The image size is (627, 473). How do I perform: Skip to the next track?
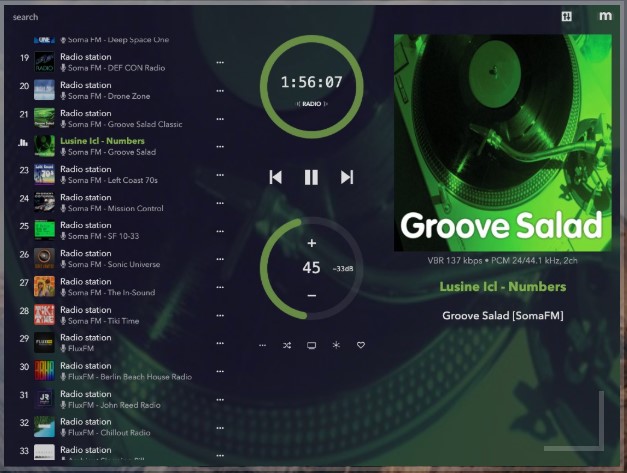(347, 177)
